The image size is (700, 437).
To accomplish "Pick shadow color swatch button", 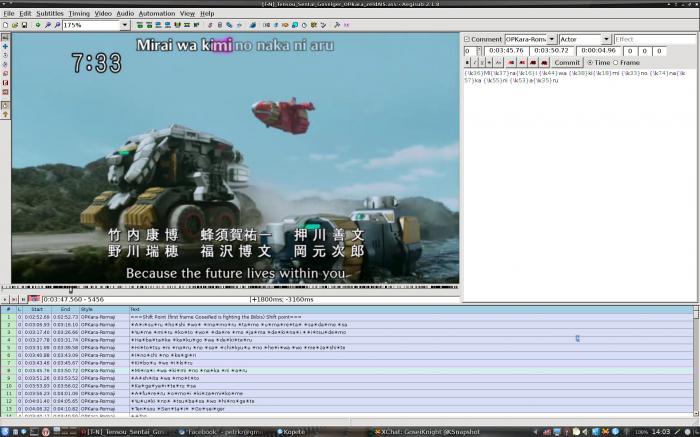I will coord(544,62).
